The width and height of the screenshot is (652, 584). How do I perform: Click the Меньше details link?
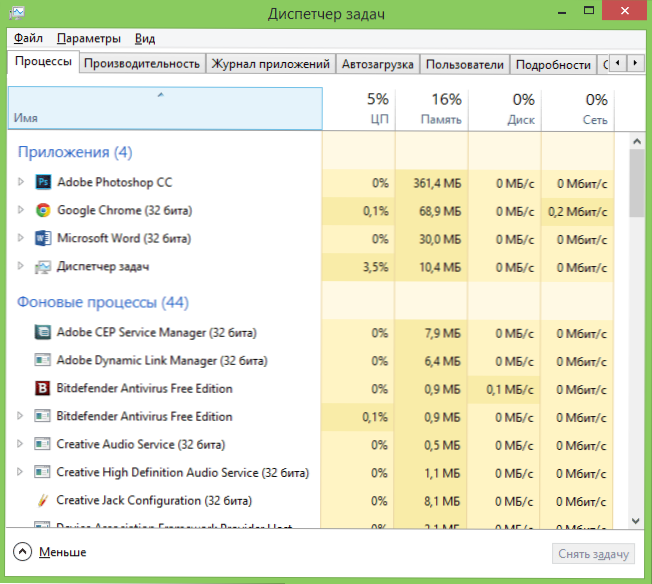62,552
